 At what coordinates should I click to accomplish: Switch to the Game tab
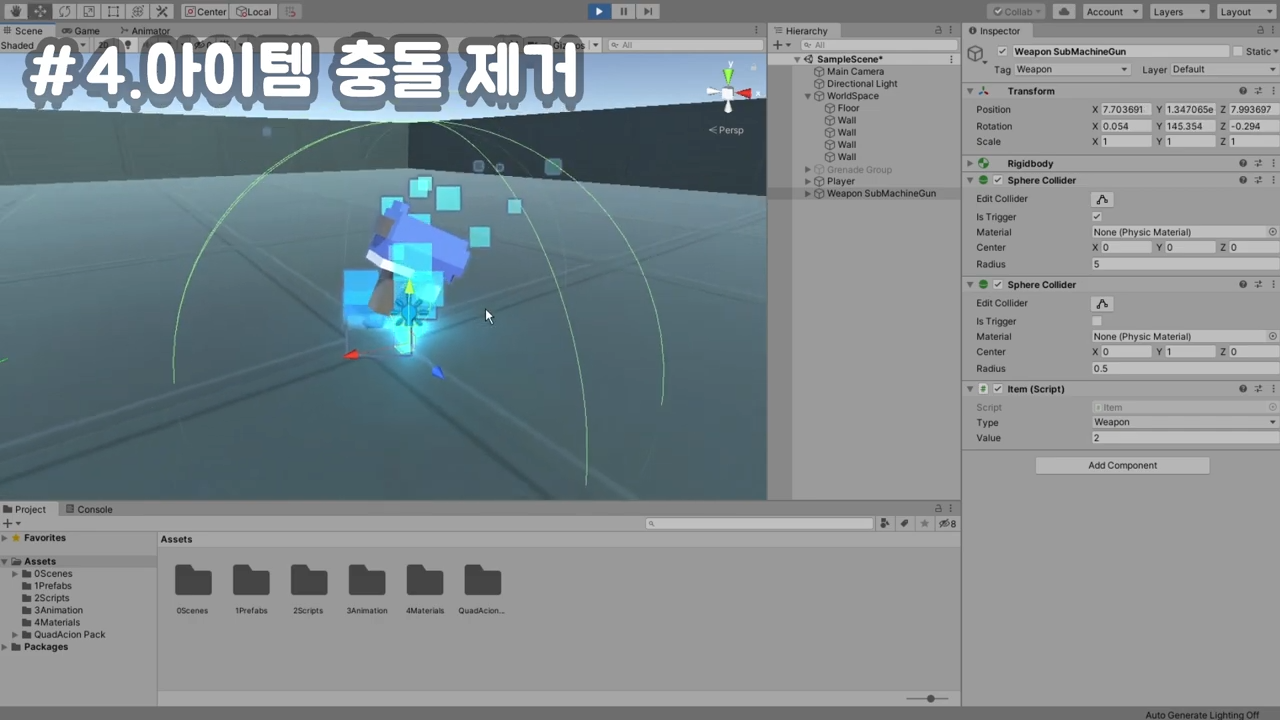click(81, 31)
